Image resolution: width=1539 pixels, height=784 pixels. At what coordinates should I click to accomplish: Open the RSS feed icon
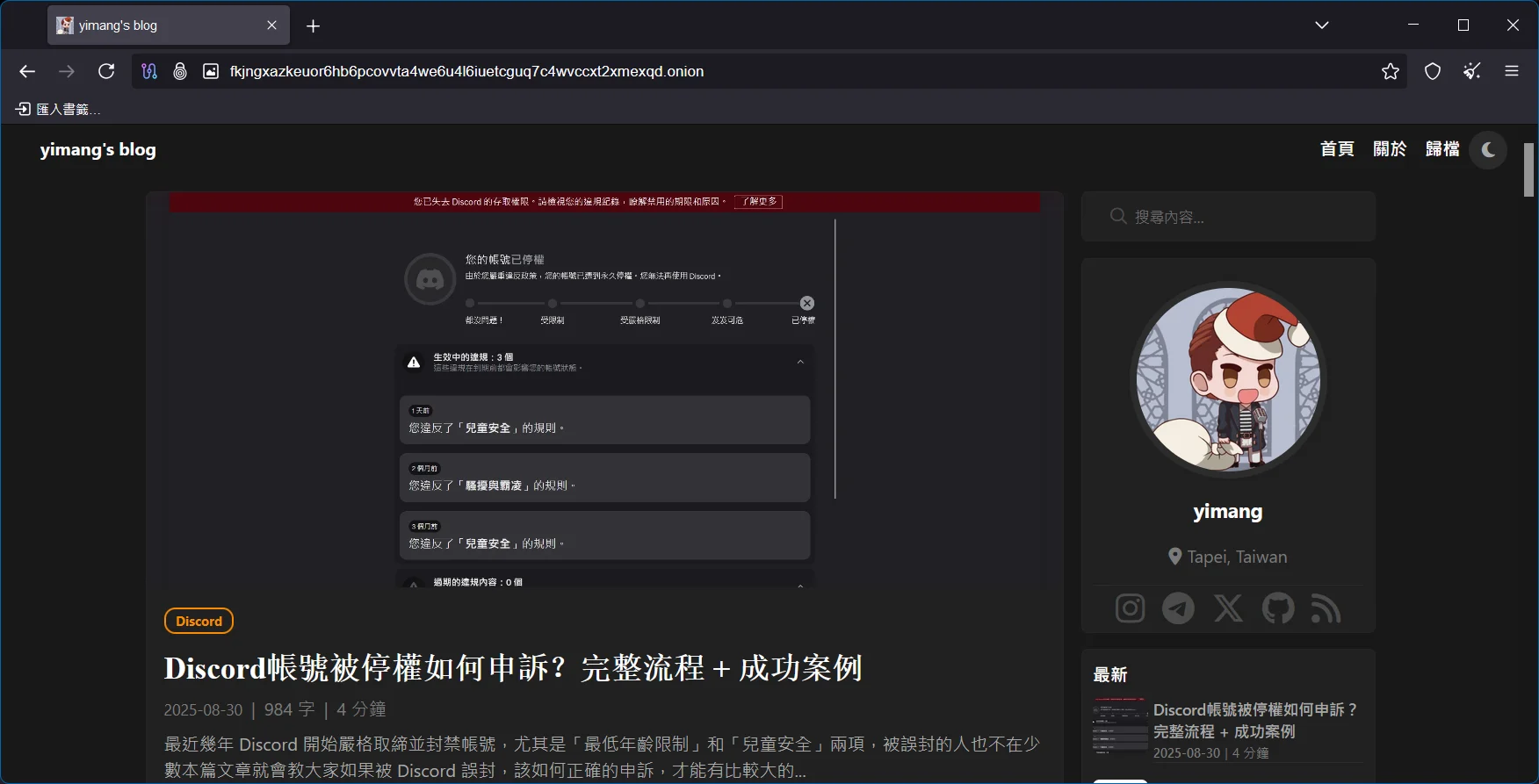(1326, 608)
